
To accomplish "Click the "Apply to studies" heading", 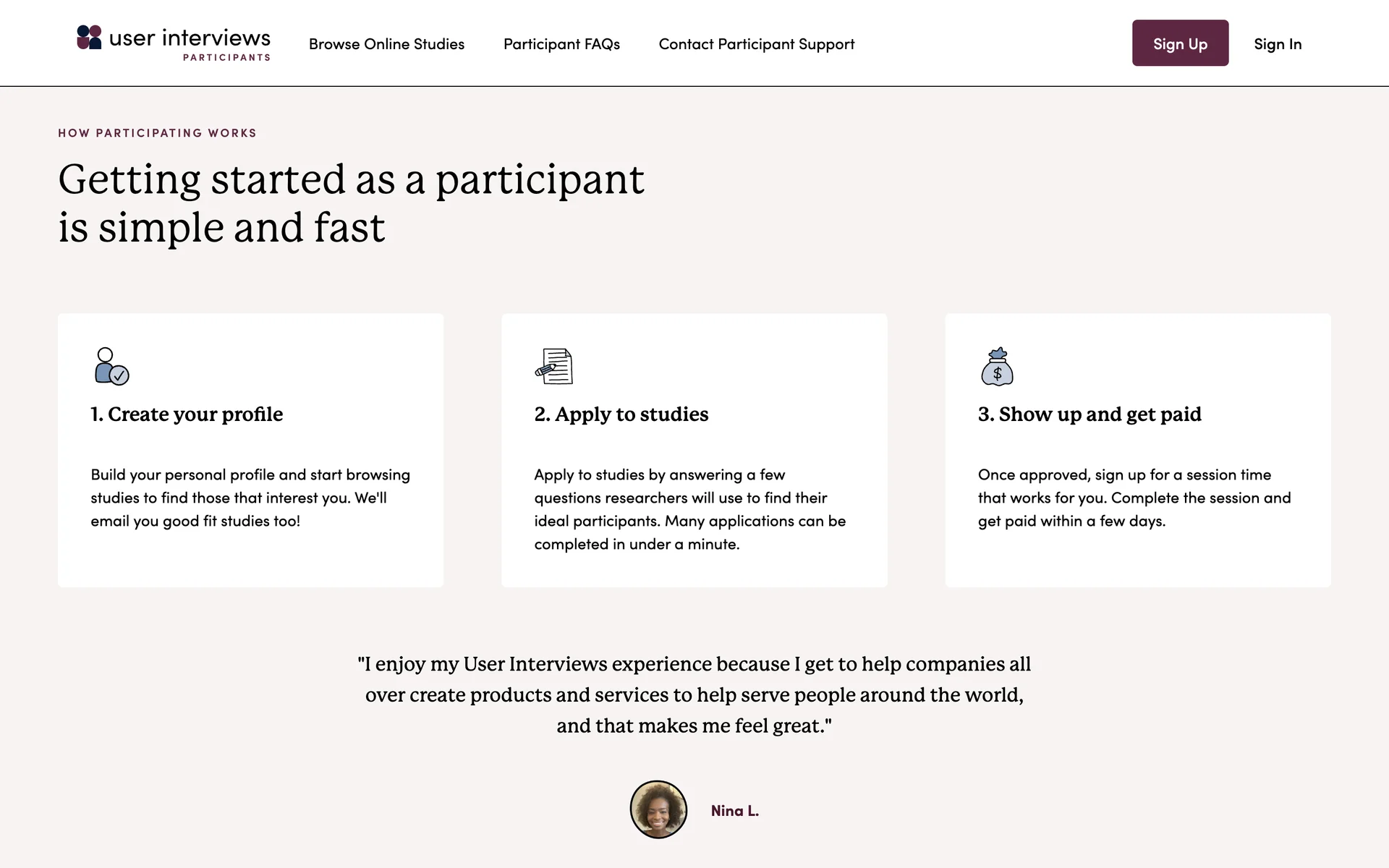I will [621, 414].
